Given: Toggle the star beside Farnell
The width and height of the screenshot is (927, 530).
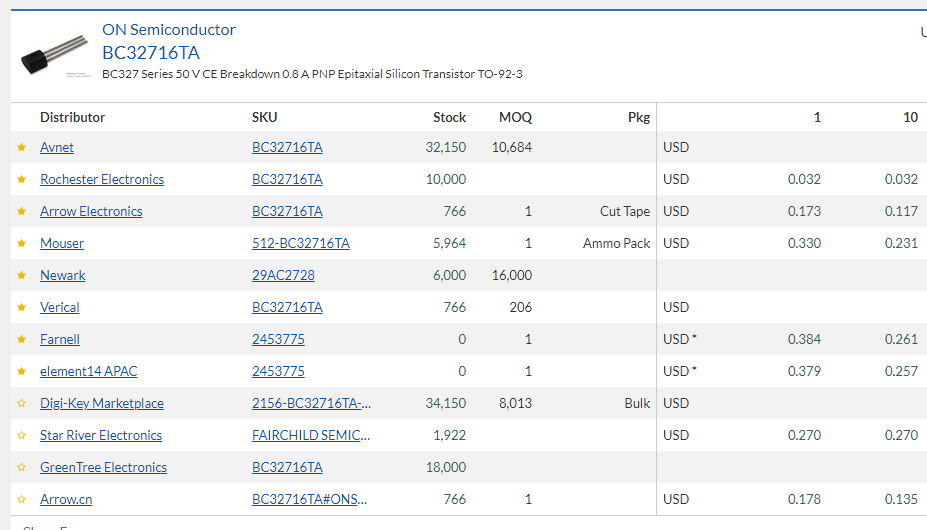Looking at the screenshot, I should (22, 339).
